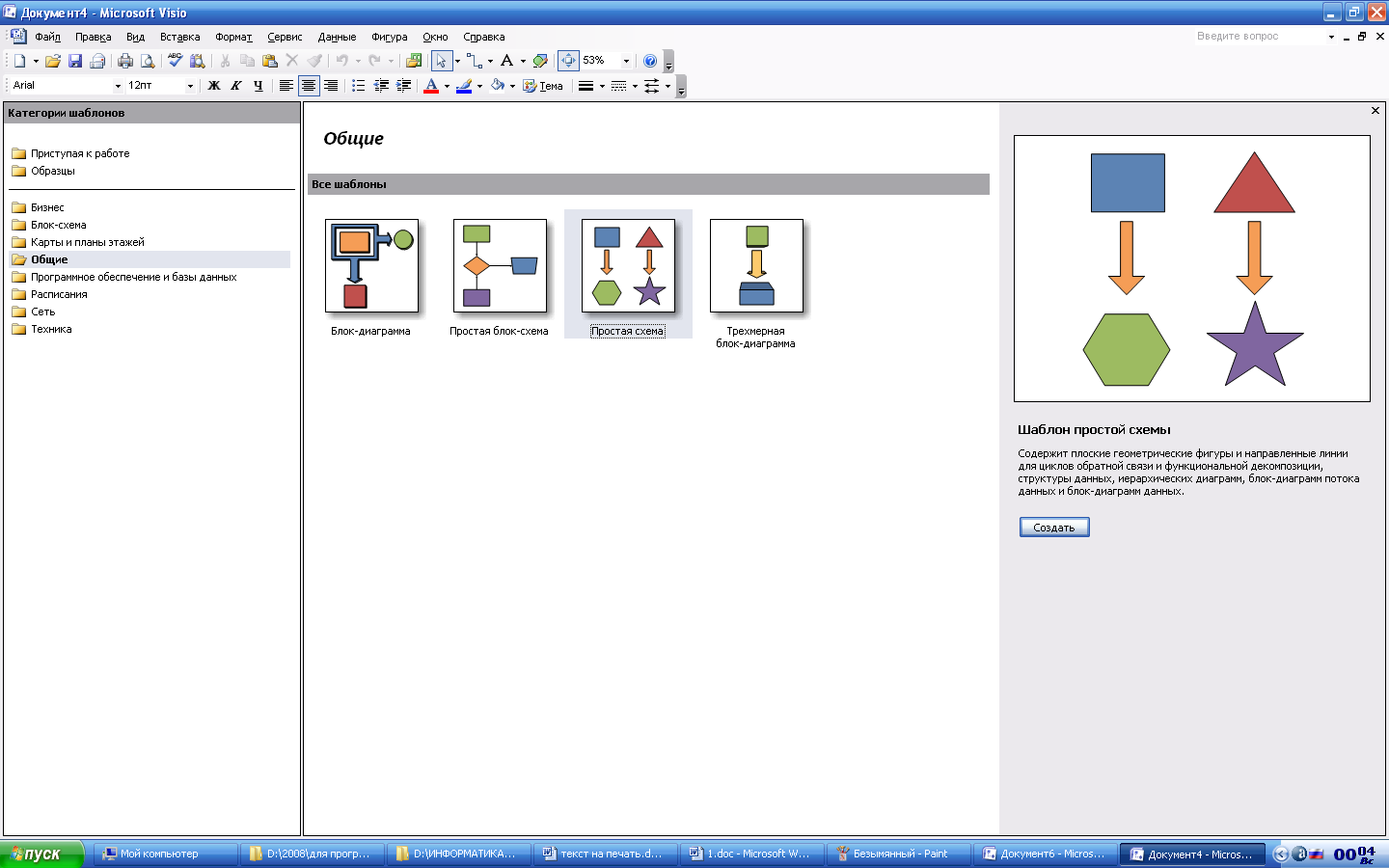Open the Данные menu
Image resolution: width=1389 pixels, height=868 pixels.
(x=337, y=37)
